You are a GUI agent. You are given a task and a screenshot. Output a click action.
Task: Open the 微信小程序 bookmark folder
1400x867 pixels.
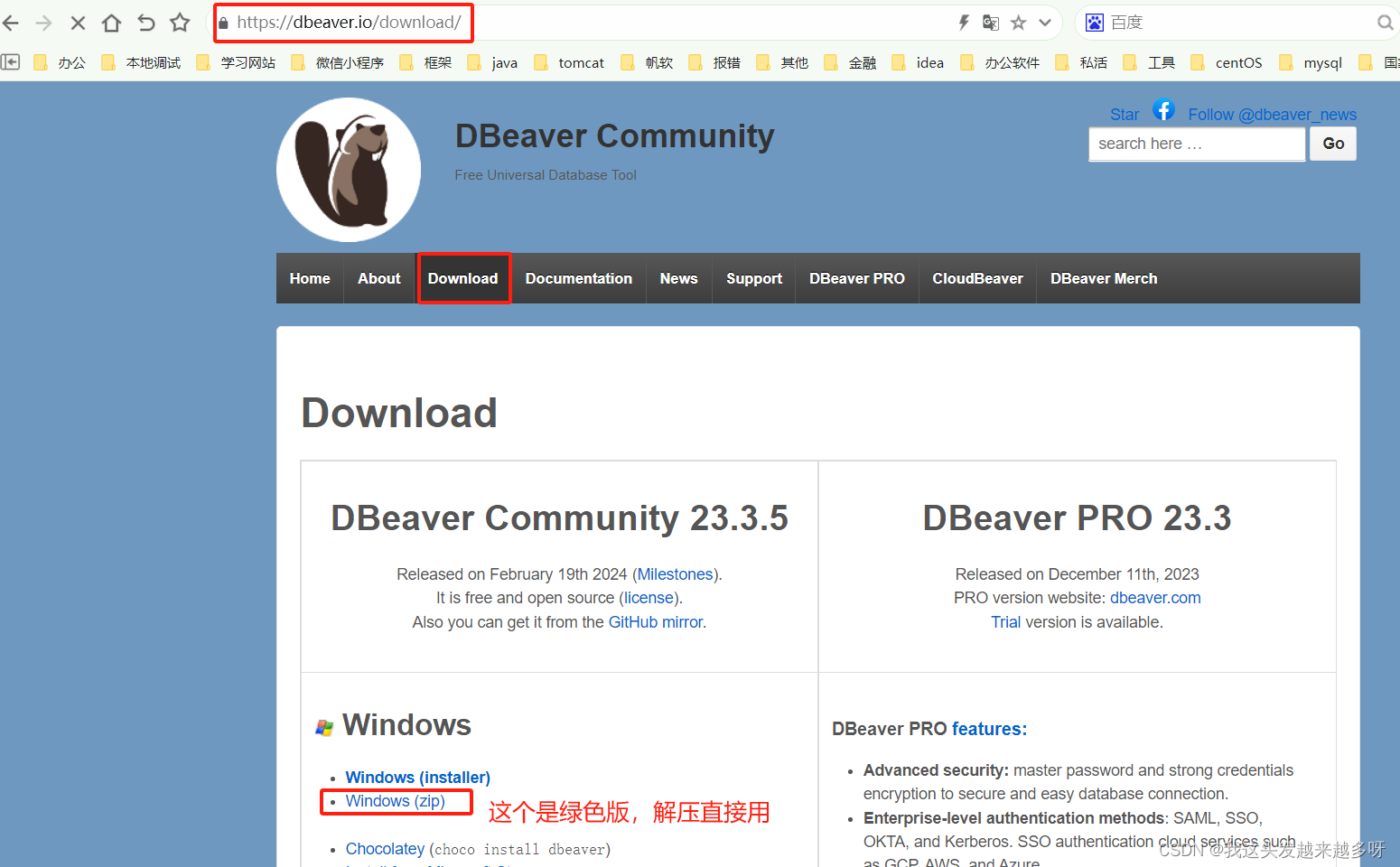click(338, 62)
